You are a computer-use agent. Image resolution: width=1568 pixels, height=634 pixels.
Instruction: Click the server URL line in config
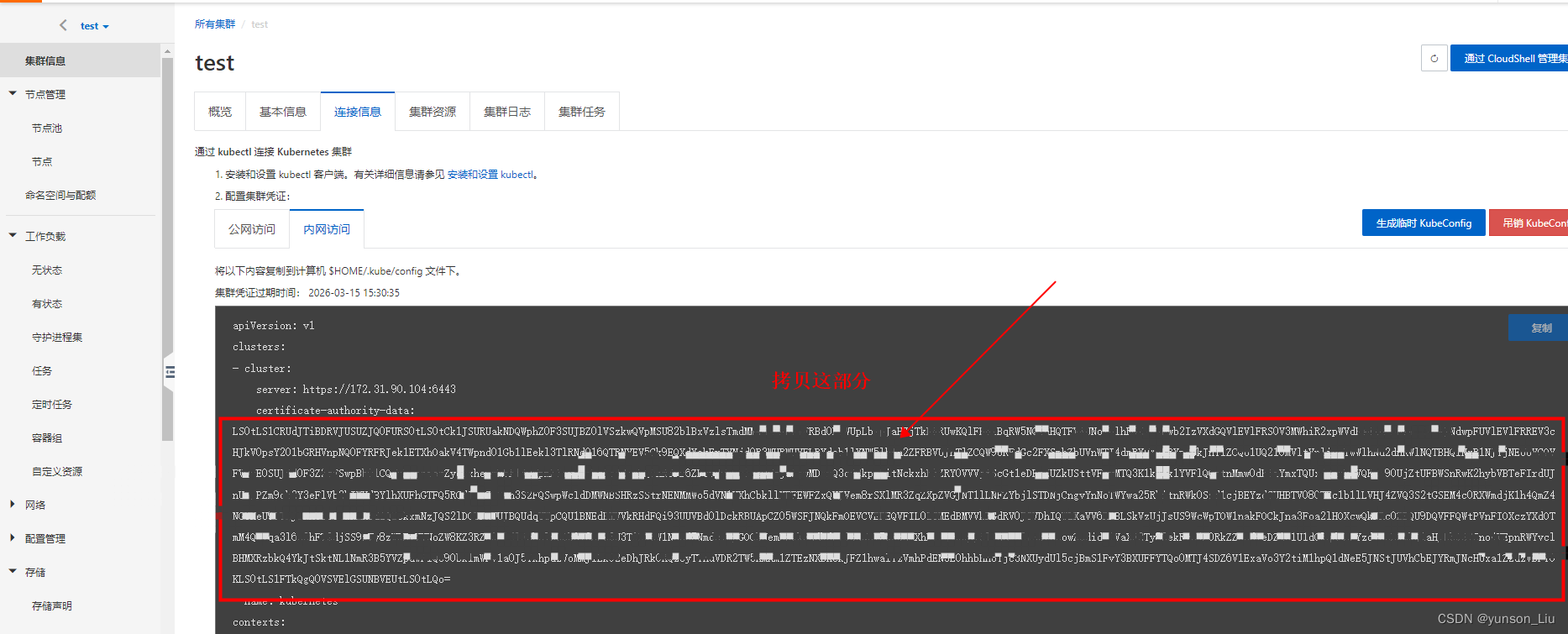[x=356, y=390]
